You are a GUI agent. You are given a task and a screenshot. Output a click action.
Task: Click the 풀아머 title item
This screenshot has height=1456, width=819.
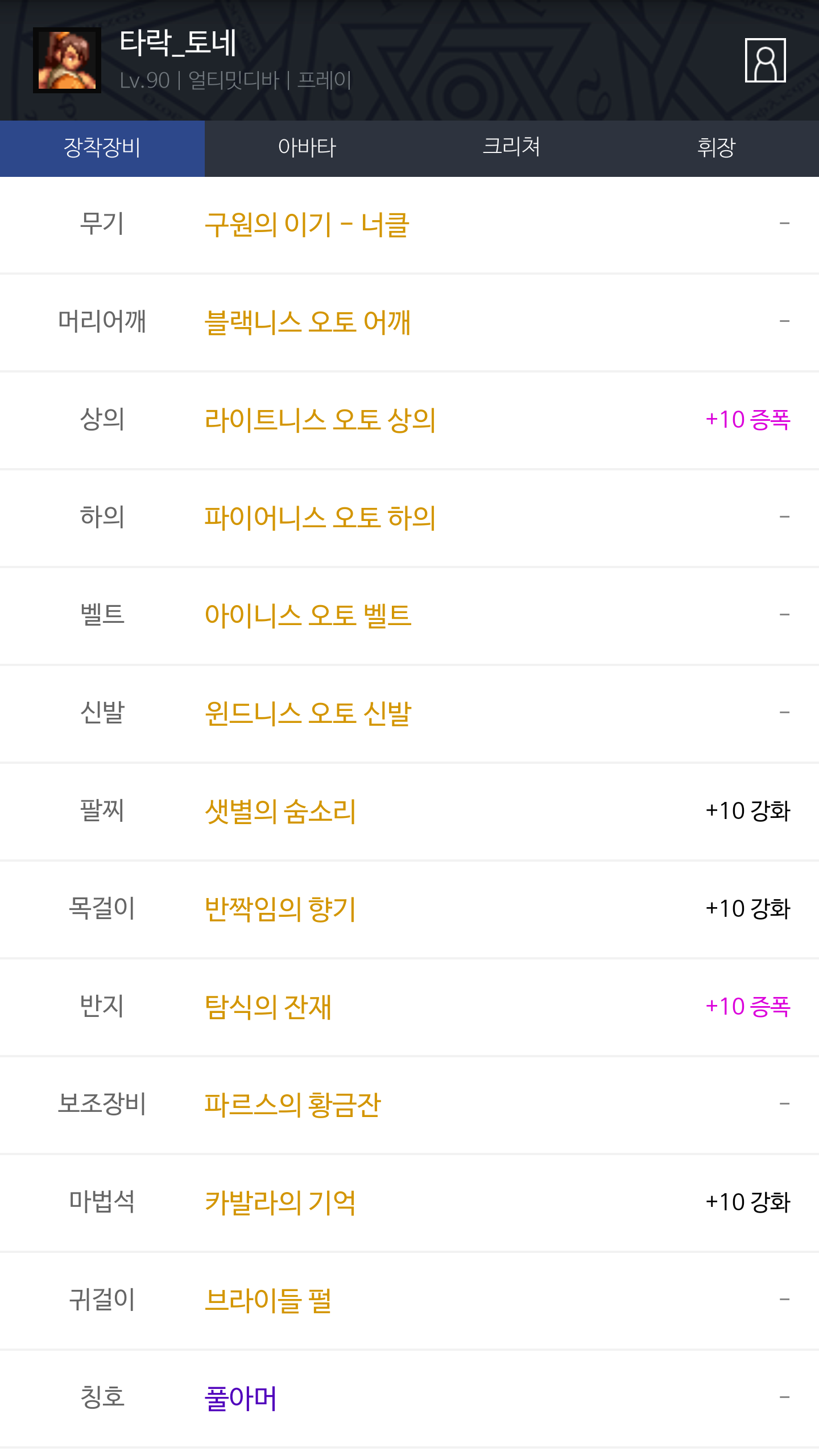click(241, 1399)
